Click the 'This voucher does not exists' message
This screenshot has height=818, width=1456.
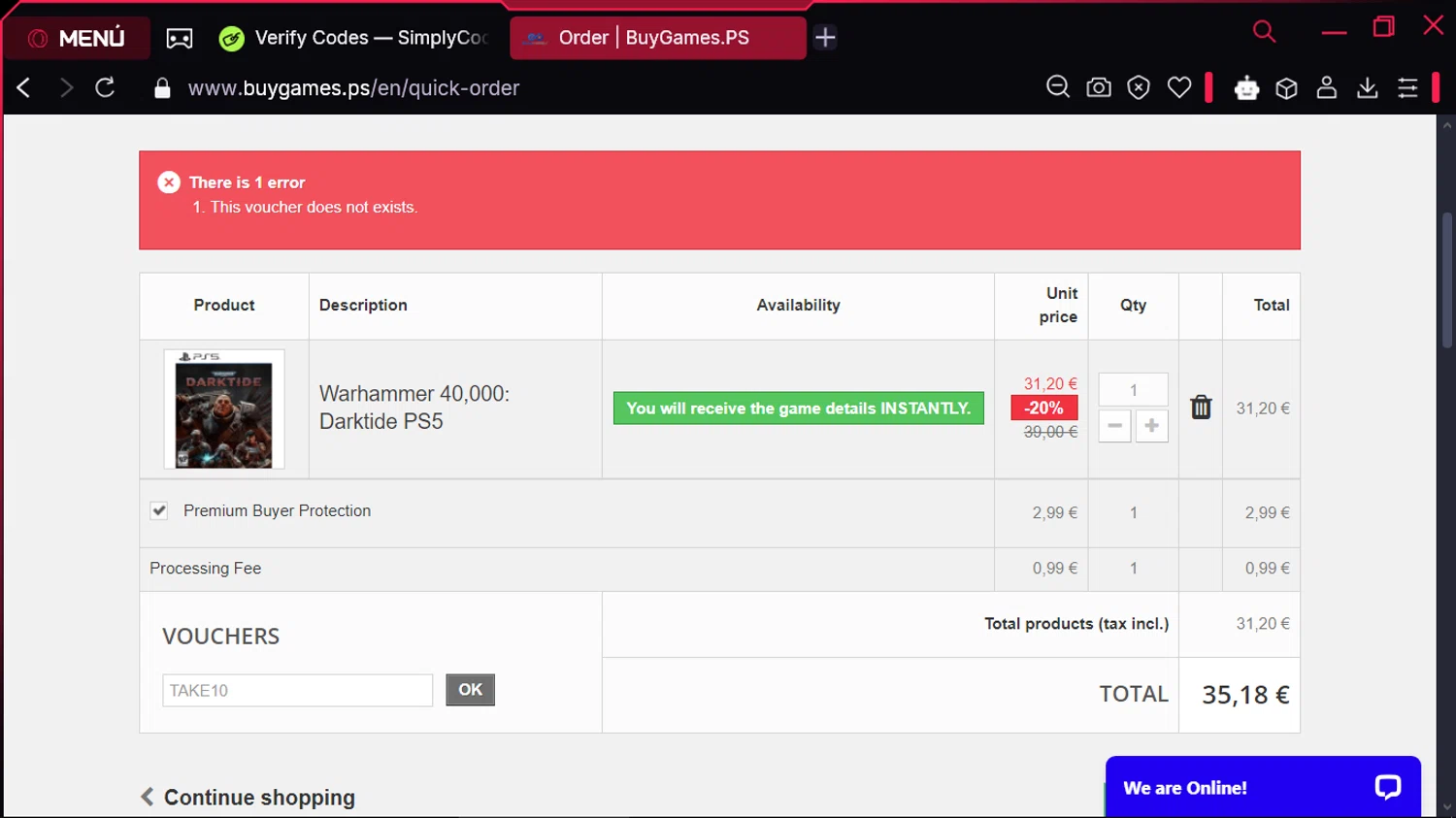point(314,208)
